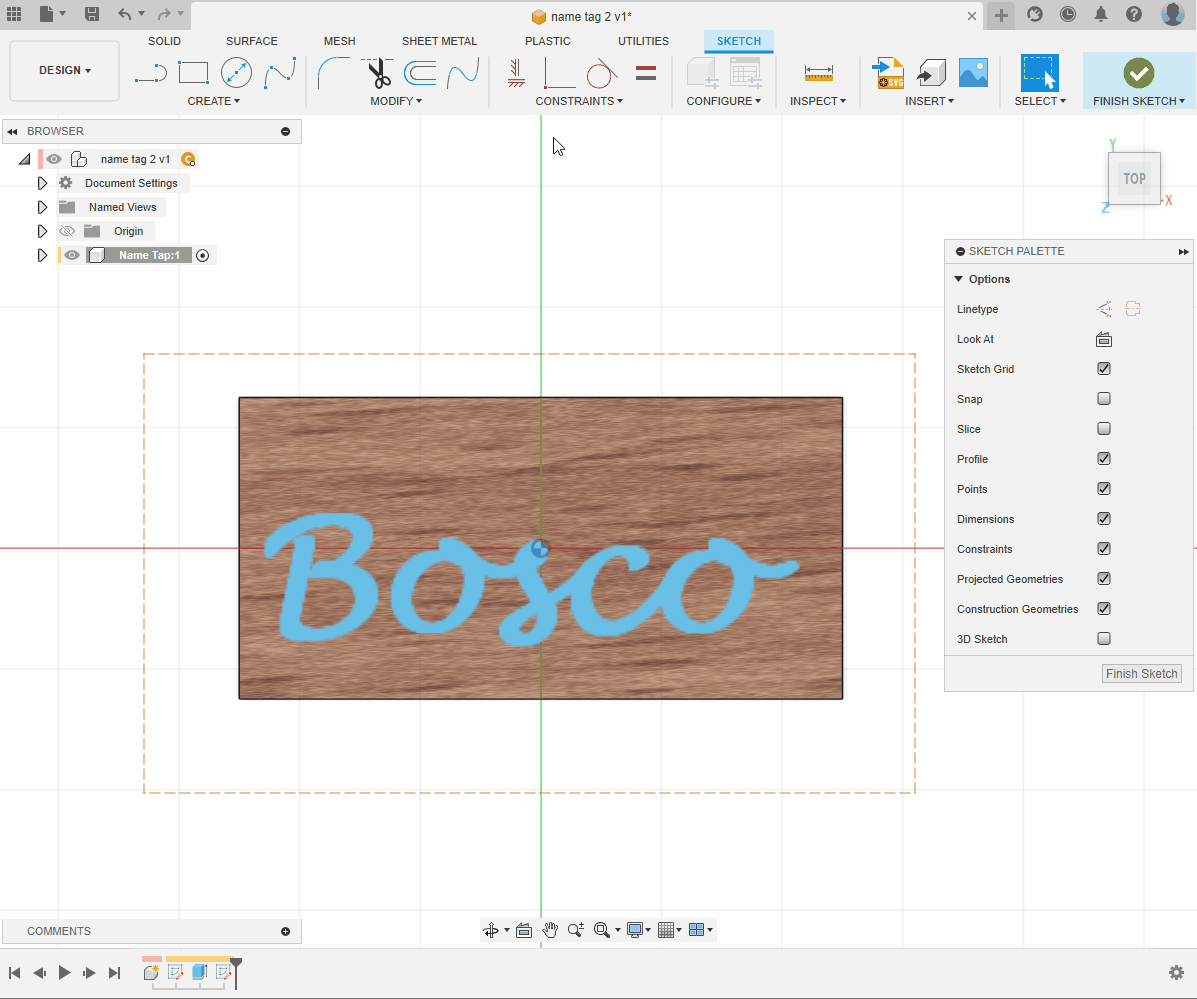Select the Center Diameter Circle tool

click(236, 73)
